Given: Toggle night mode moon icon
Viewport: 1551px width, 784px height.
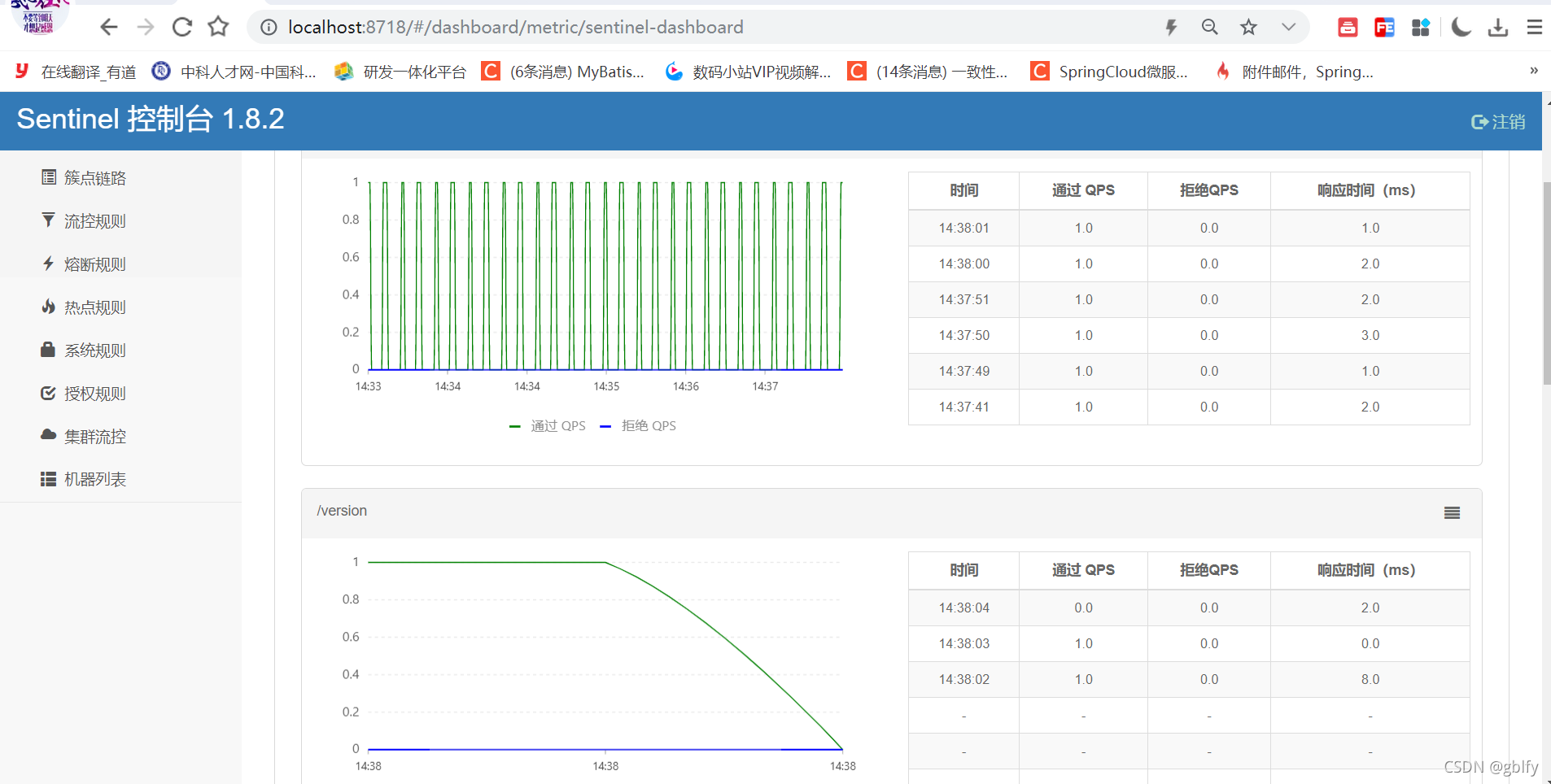Looking at the screenshot, I should (x=1461, y=28).
